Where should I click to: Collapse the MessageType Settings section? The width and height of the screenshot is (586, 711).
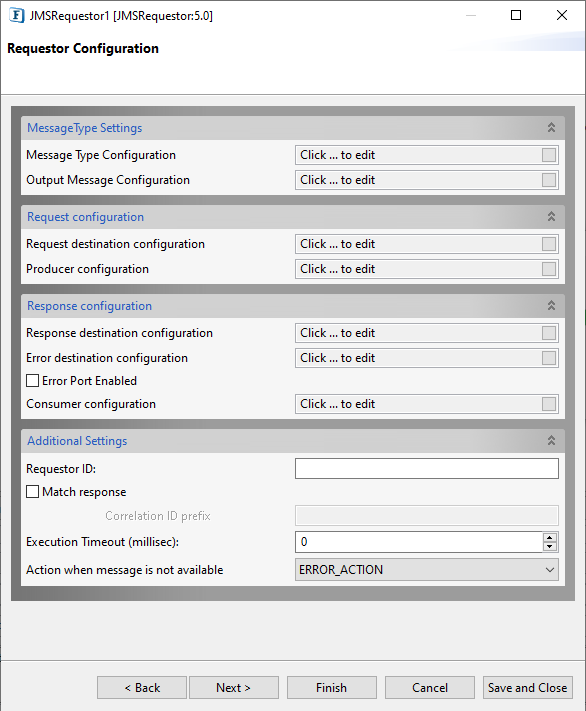coord(551,127)
